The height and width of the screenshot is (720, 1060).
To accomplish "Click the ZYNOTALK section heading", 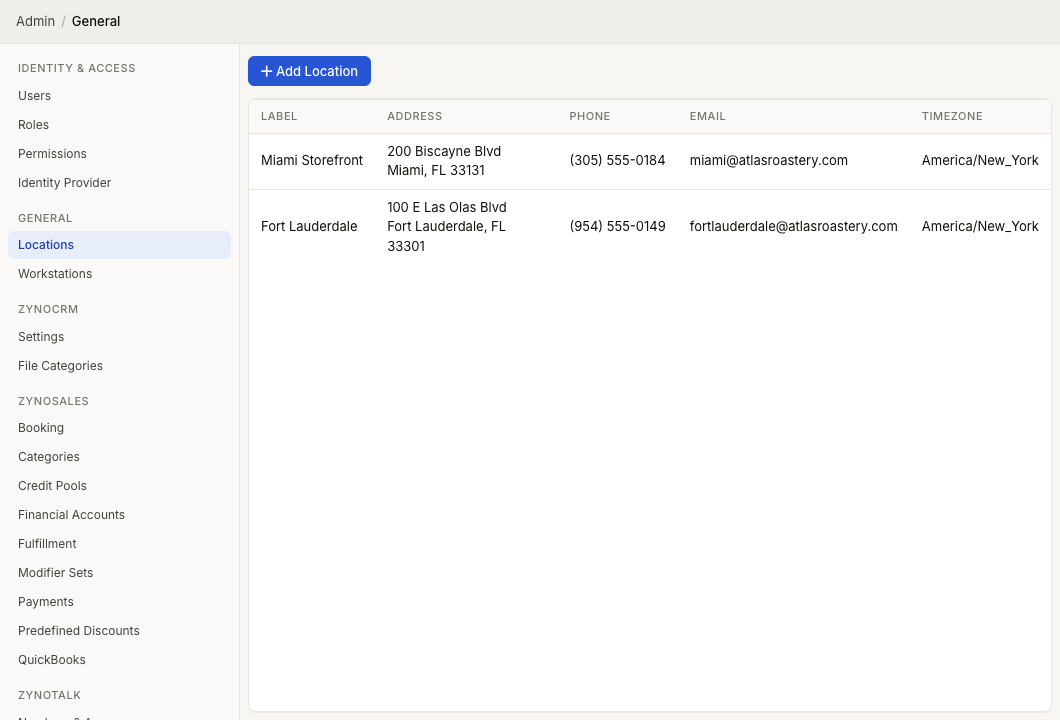I will click(49, 695).
